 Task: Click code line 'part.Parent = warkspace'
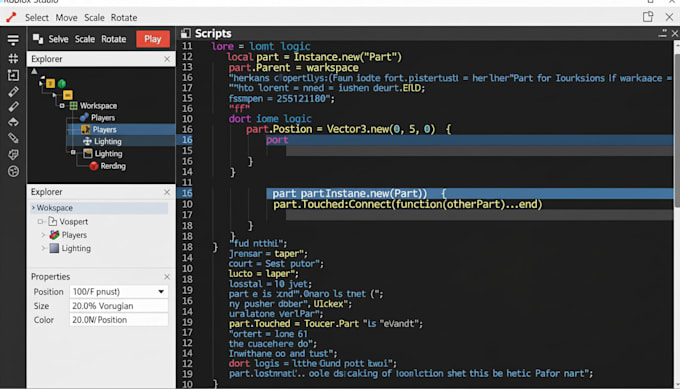point(294,68)
